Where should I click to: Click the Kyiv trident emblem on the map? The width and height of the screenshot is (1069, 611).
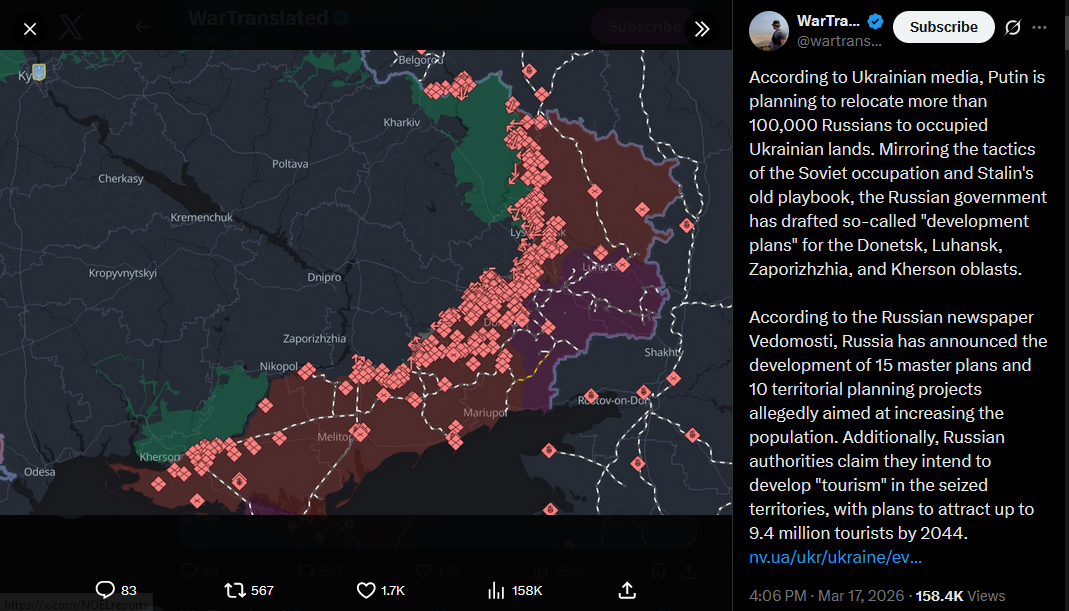click(x=39, y=72)
